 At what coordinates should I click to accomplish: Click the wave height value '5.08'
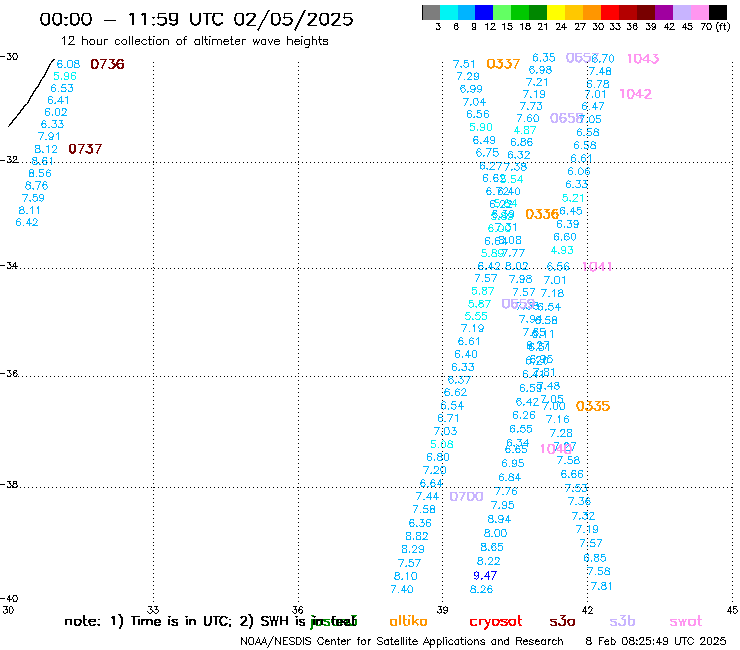click(442, 444)
